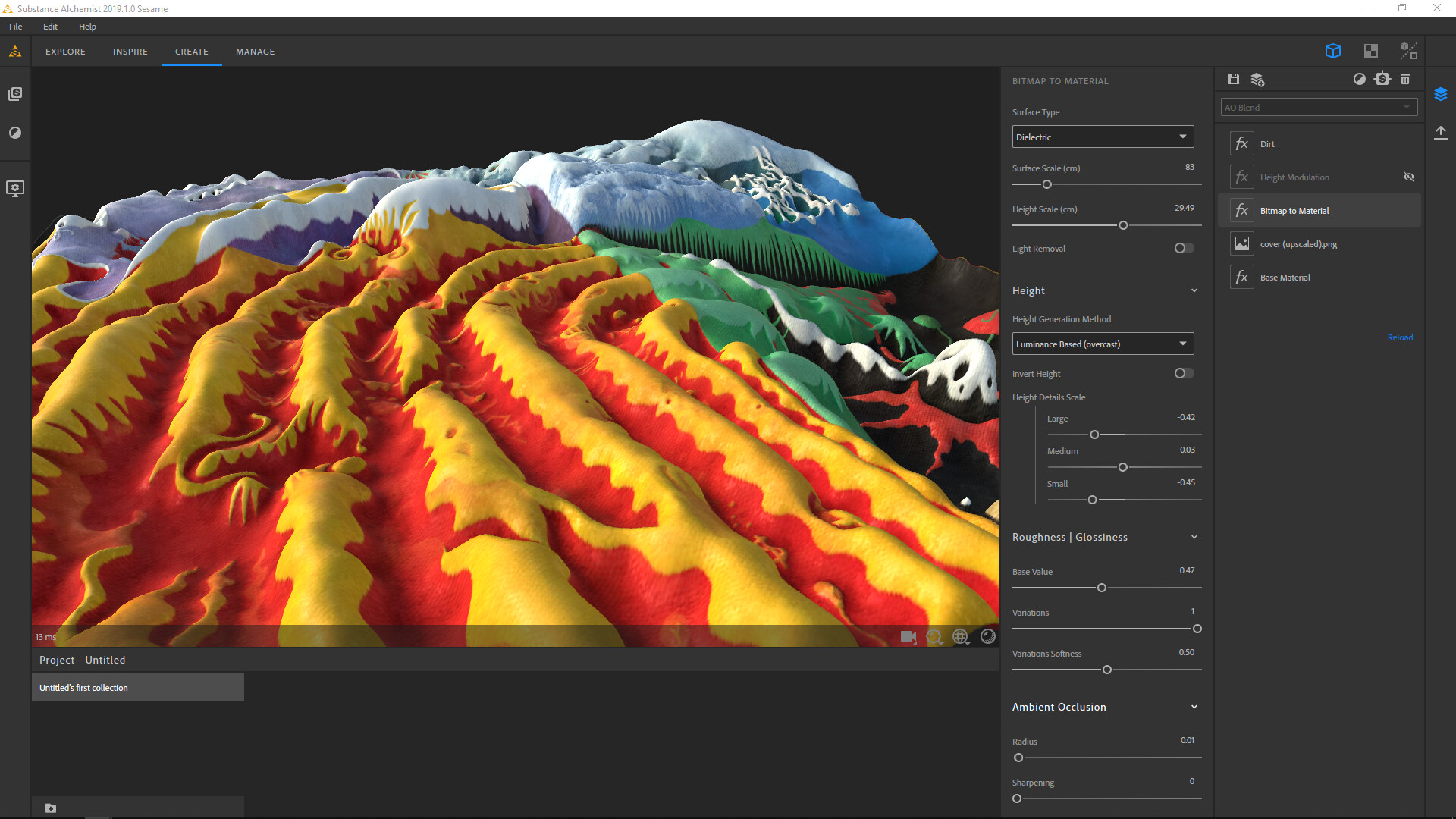This screenshot has height=819, width=1456.
Task: Open the Edit menu
Action: click(50, 27)
